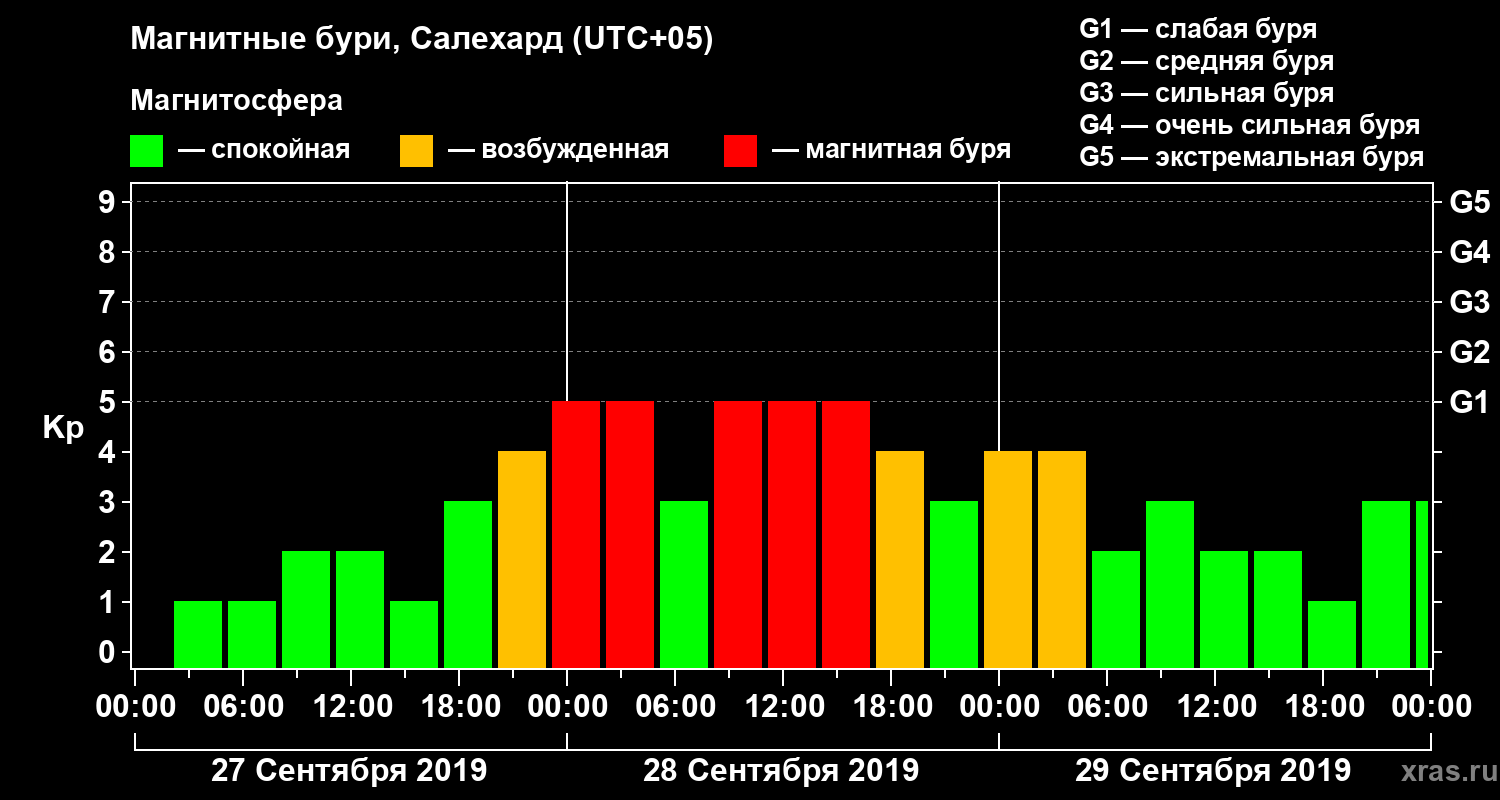Click the first '00:00' label starting 27 September

[x=135, y=706]
